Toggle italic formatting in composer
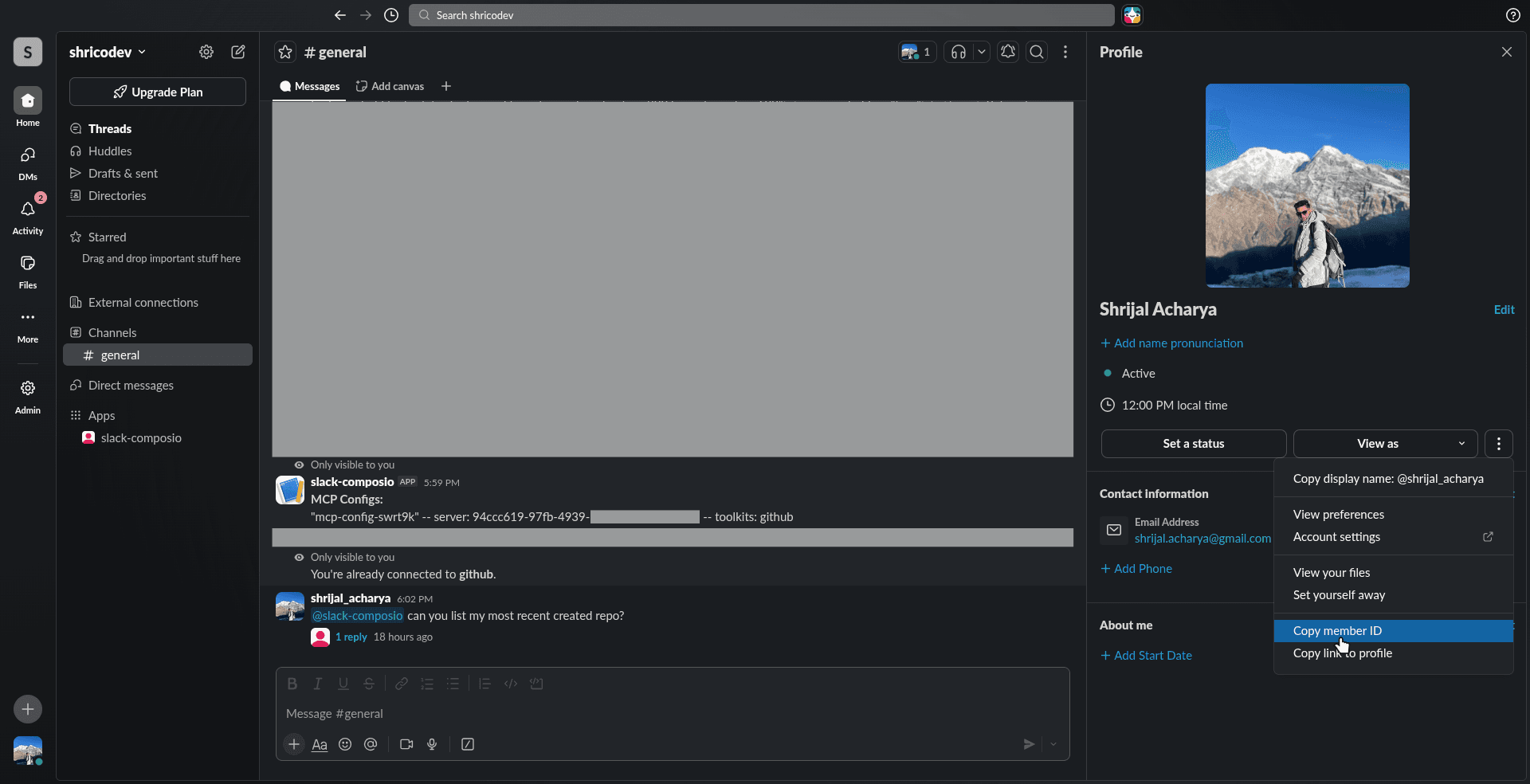Viewport: 1530px width, 784px height. point(318,684)
